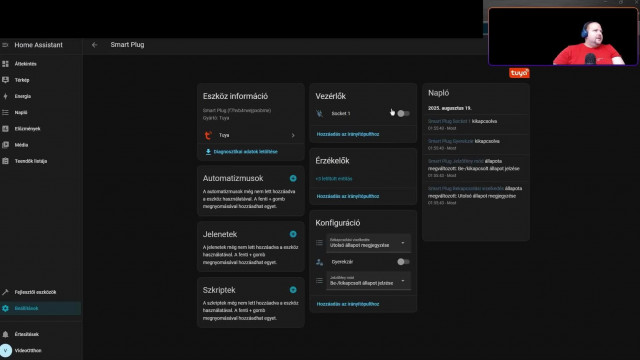Open Fejlesztői eszközök wrench icon
Image resolution: width=640 pixels, height=360 pixels.
(x=5, y=292)
